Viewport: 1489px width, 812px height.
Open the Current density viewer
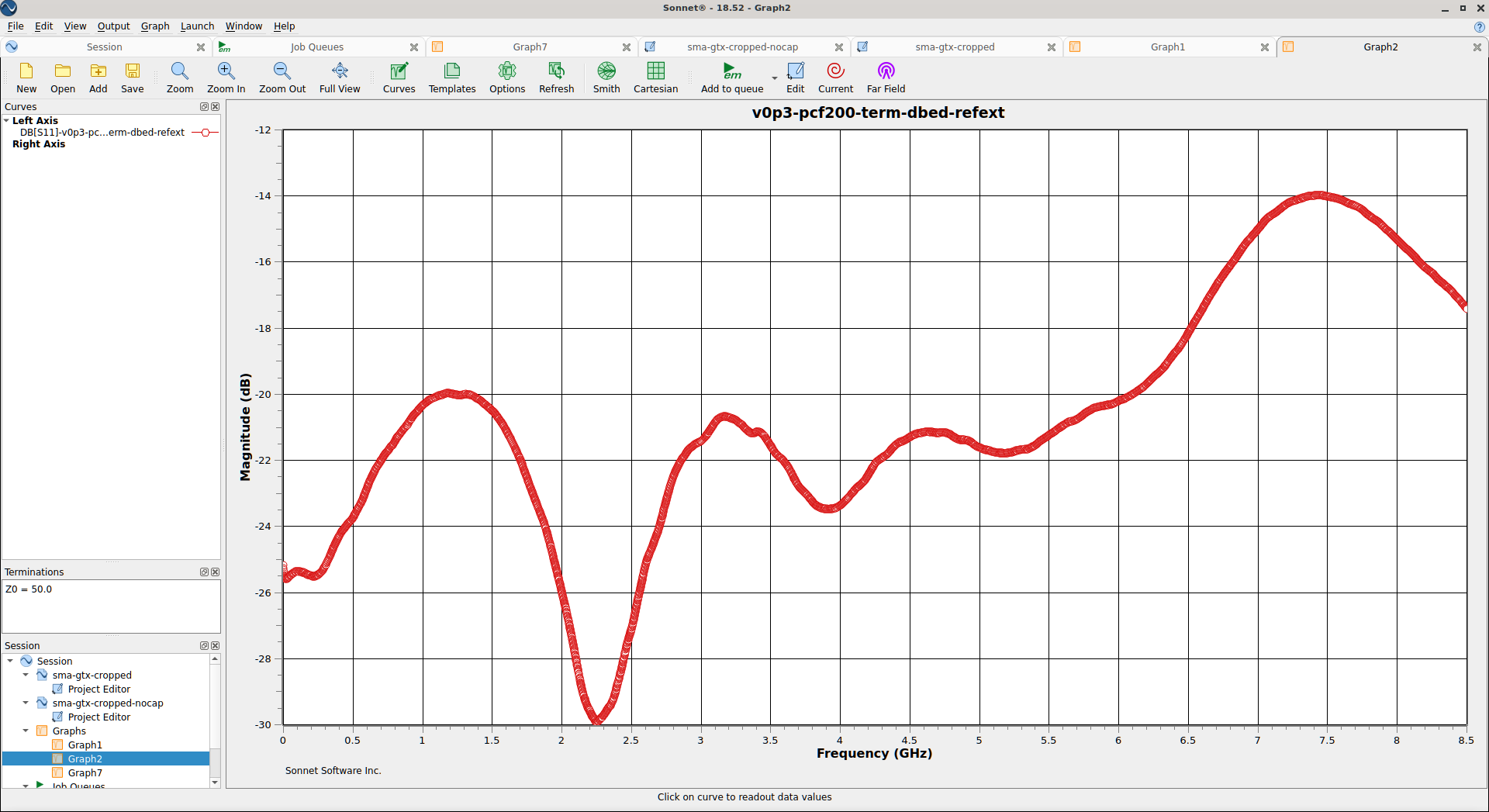[835, 78]
